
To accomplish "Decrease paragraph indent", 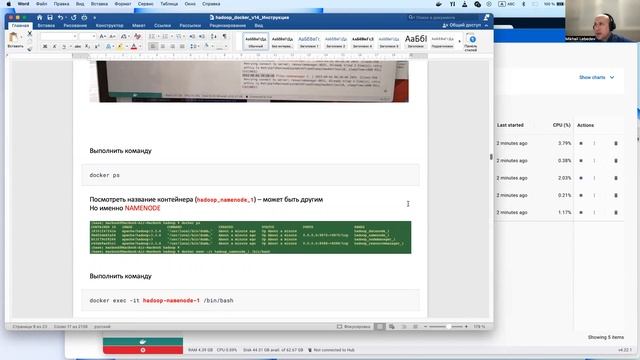I will point(192,36).
